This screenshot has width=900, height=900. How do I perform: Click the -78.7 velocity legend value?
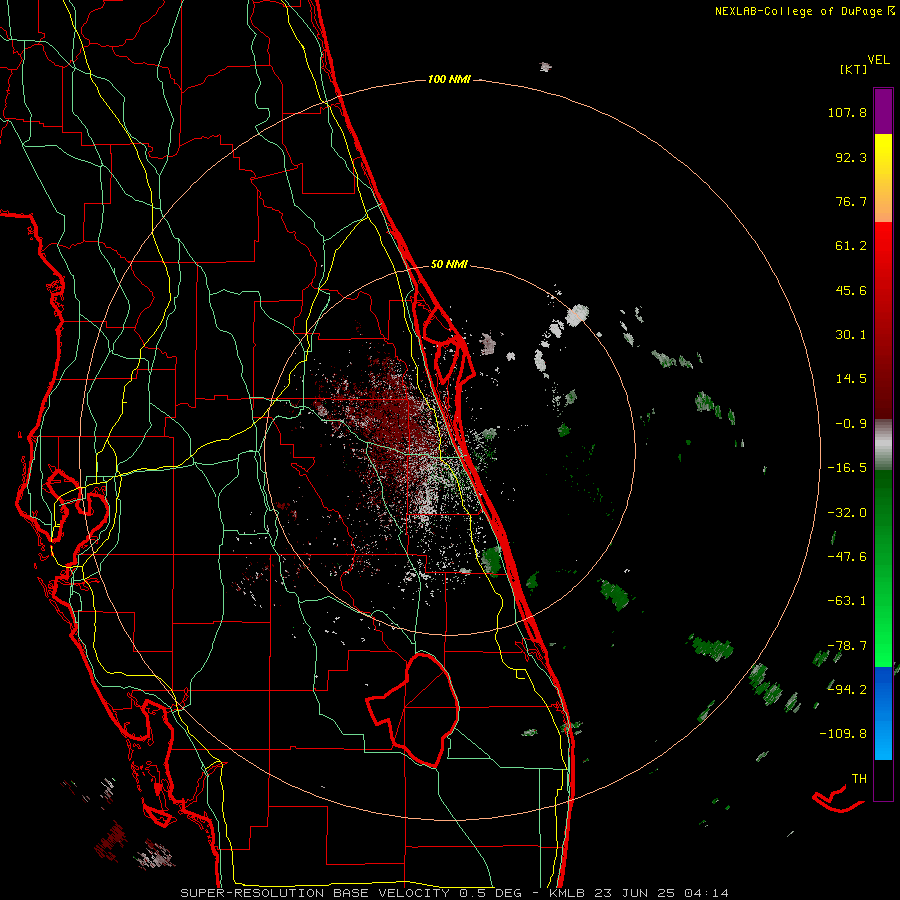point(847,646)
